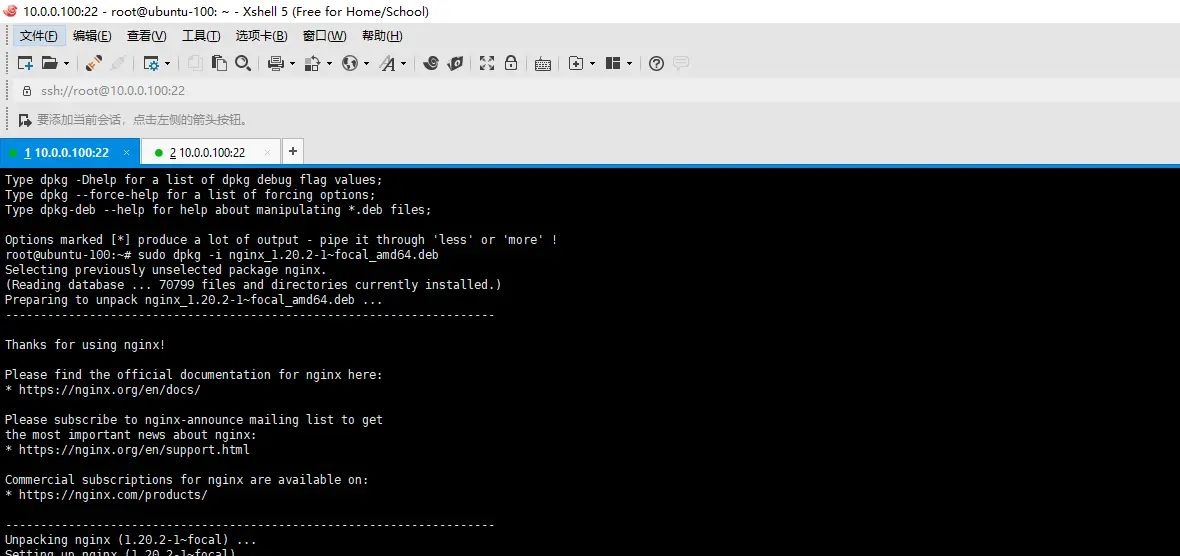The height and width of the screenshot is (556, 1180).
Task: Click the 'sudo dpkg -i' command line
Action: coord(222,255)
